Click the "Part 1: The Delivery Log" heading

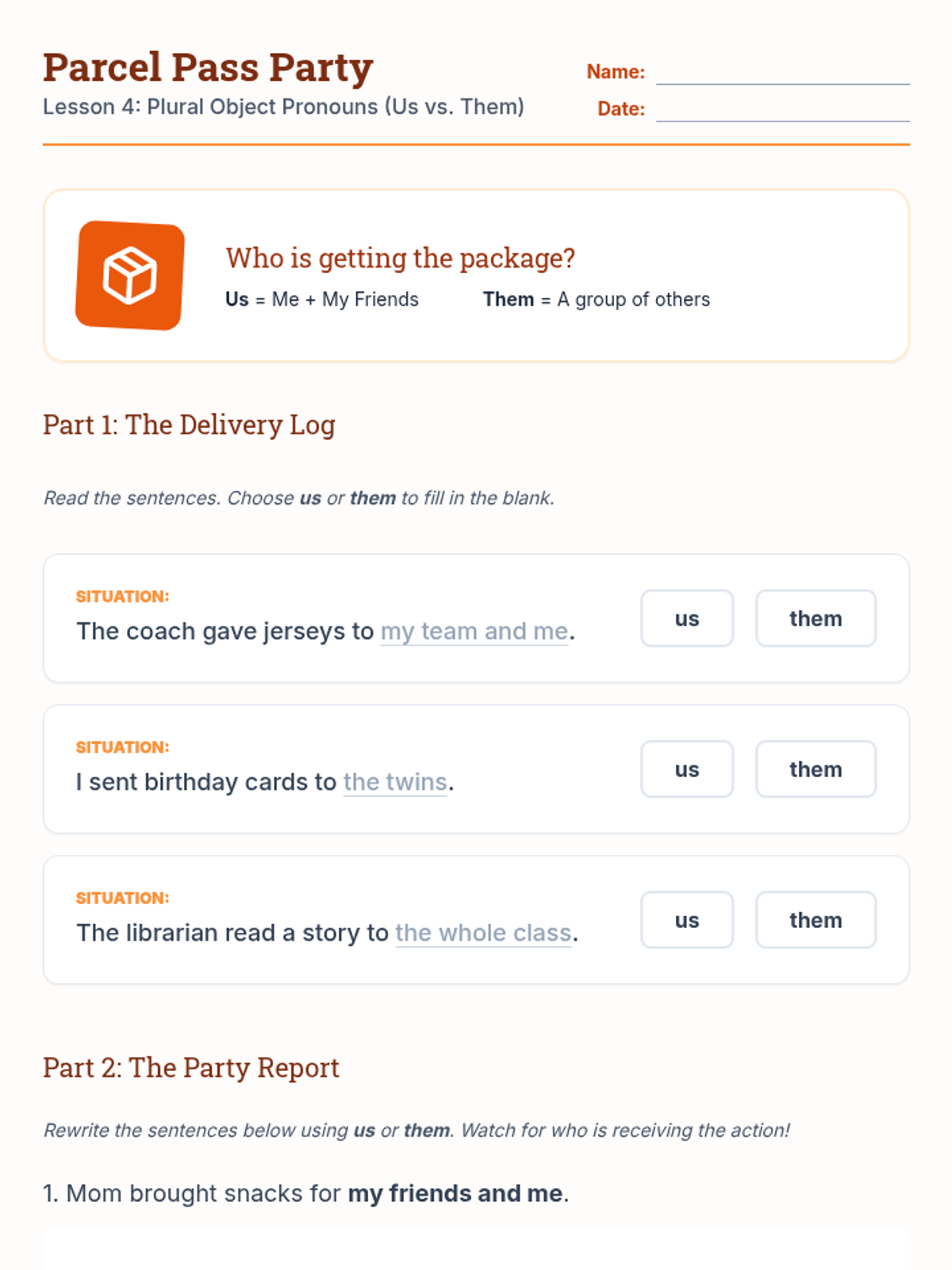click(189, 425)
